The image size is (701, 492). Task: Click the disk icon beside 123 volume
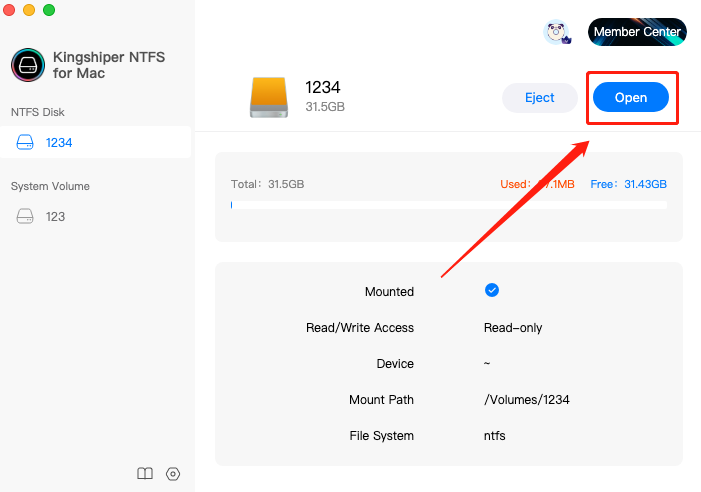25,216
